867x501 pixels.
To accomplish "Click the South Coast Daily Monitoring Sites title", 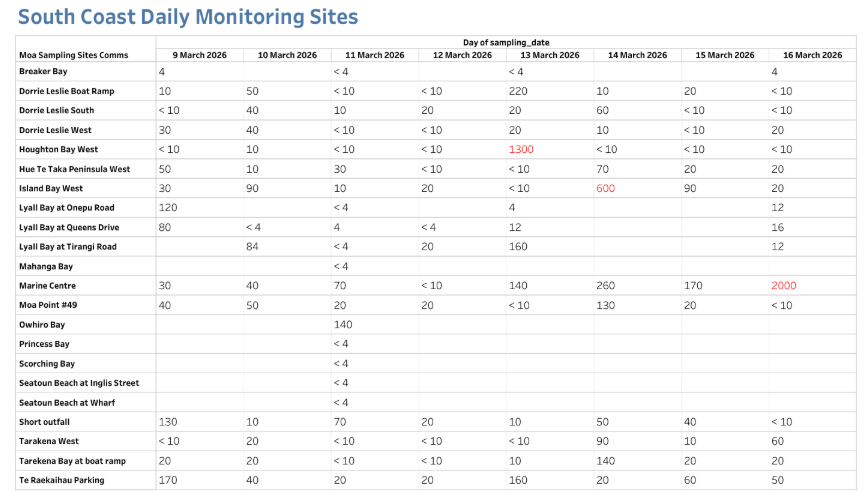I will click(x=188, y=17).
